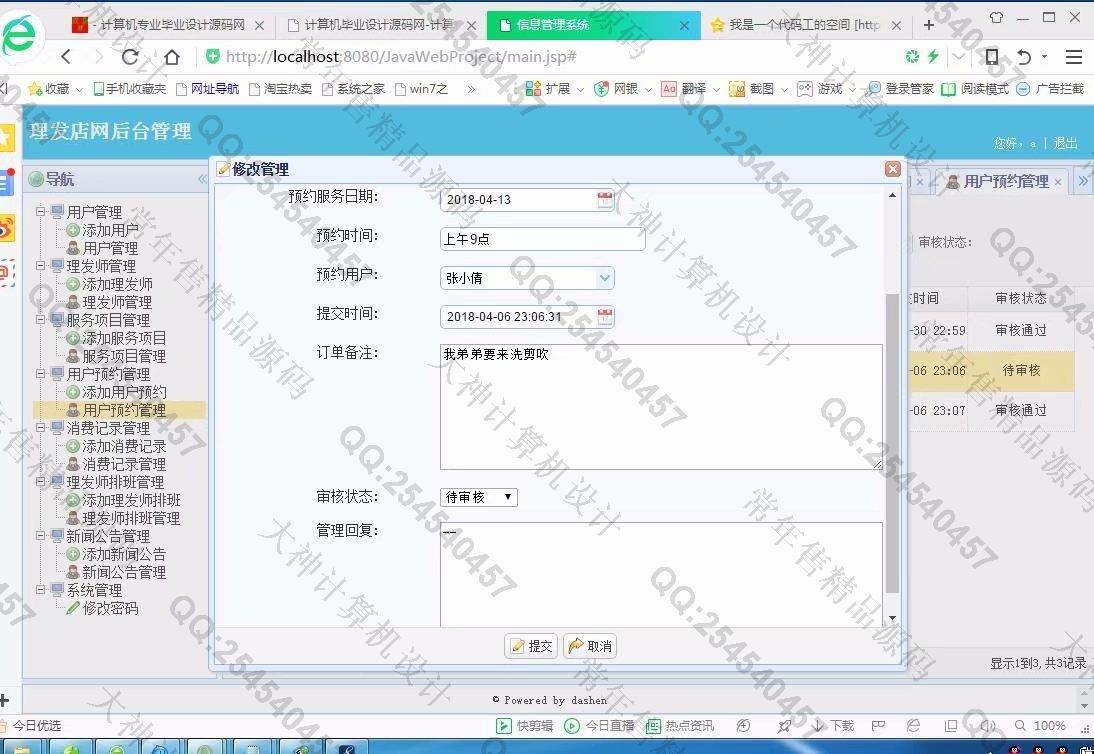Open 下载 downloads in status bar
The height and width of the screenshot is (754, 1094).
[833, 726]
